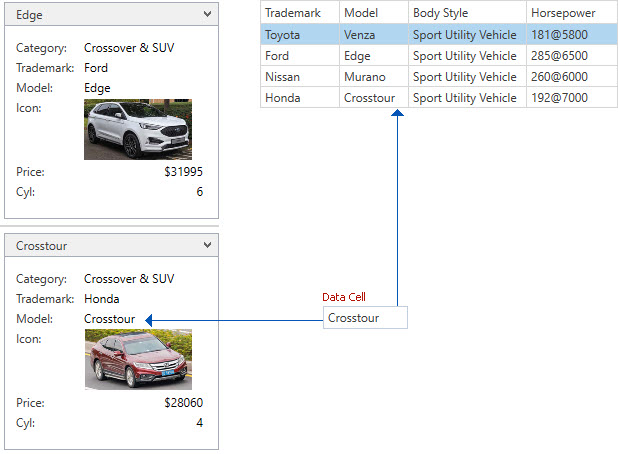Sort by Horsepower column header
The height and width of the screenshot is (454, 618).
click(572, 13)
